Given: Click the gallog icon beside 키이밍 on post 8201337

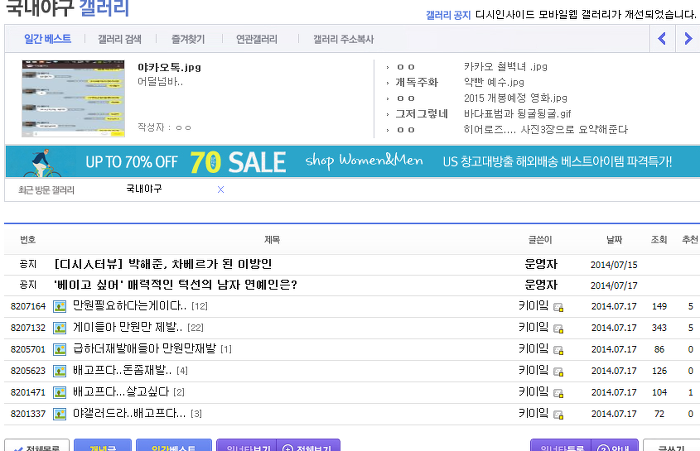Looking at the screenshot, I should (558, 415).
